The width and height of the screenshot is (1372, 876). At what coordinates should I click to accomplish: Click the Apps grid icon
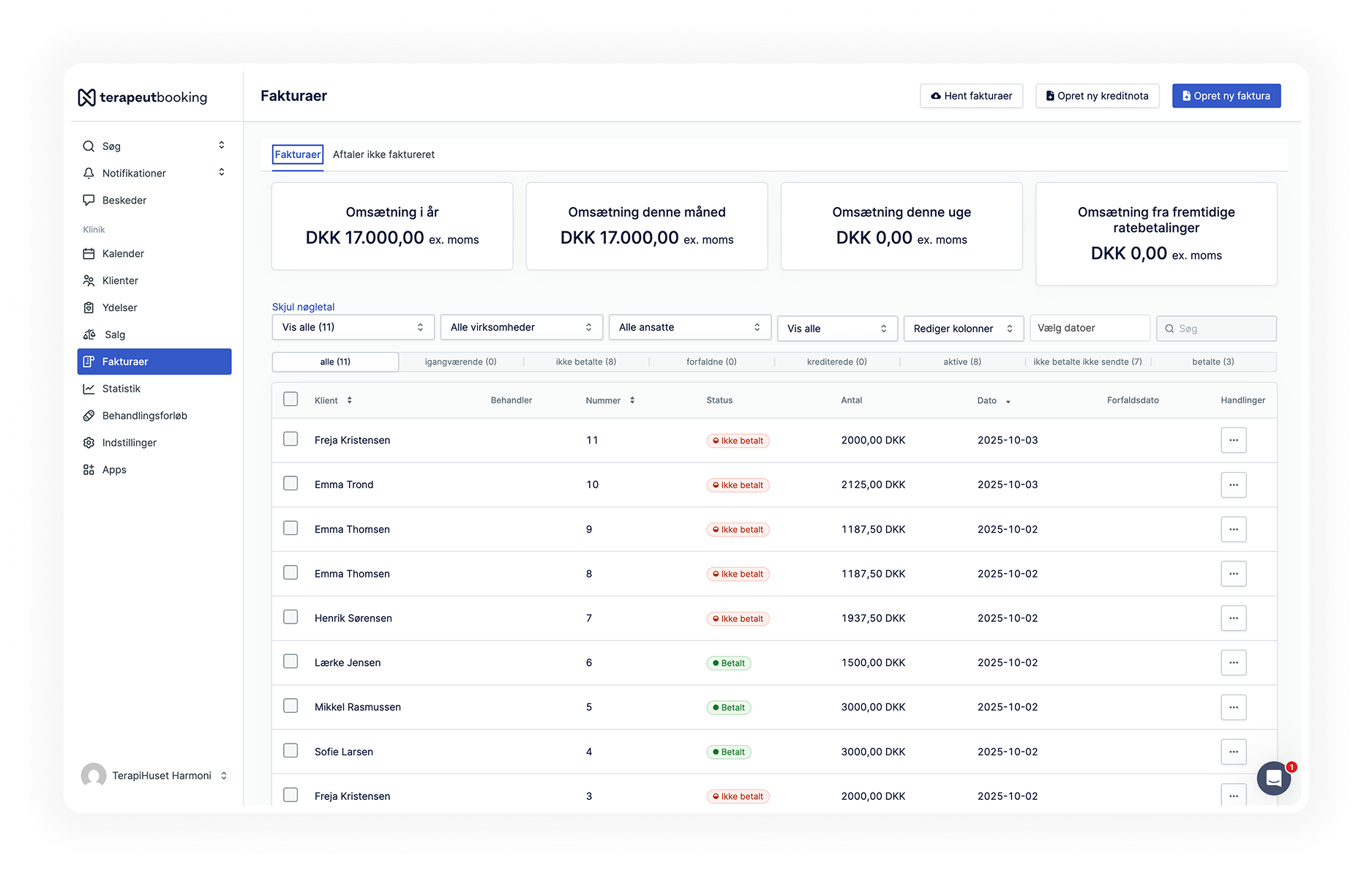[89, 470]
